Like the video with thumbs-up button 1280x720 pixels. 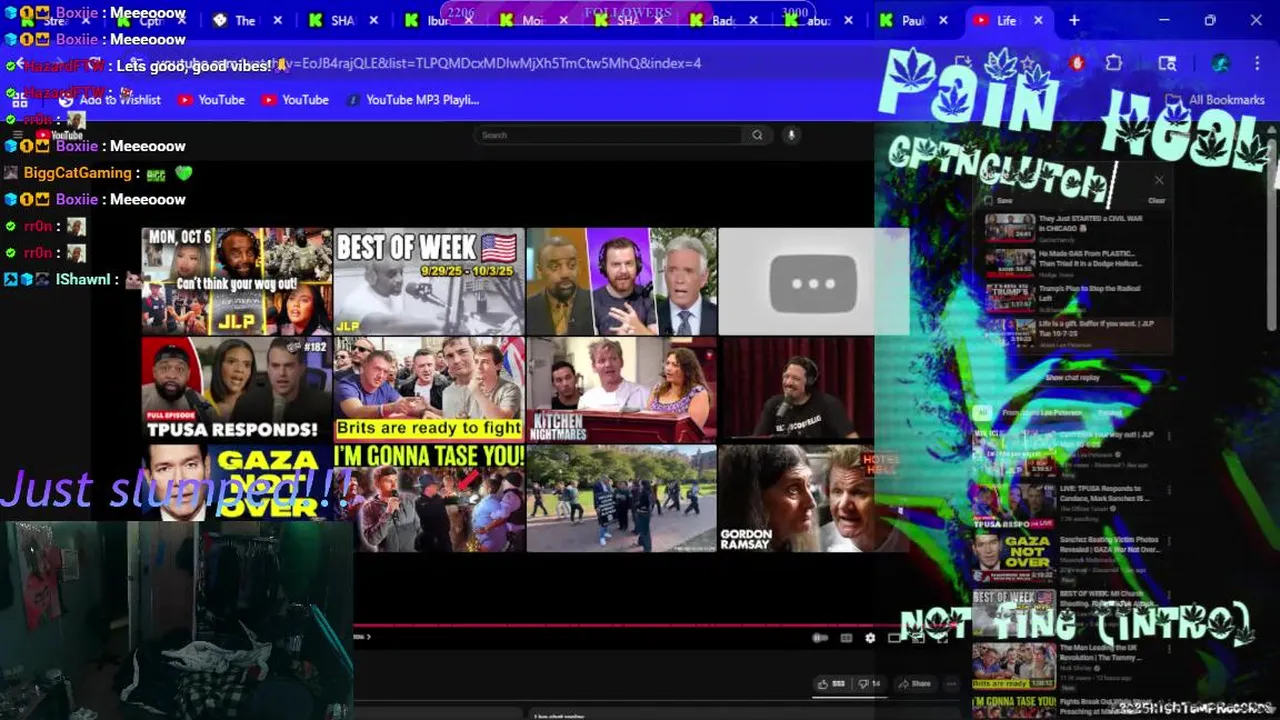click(832, 684)
